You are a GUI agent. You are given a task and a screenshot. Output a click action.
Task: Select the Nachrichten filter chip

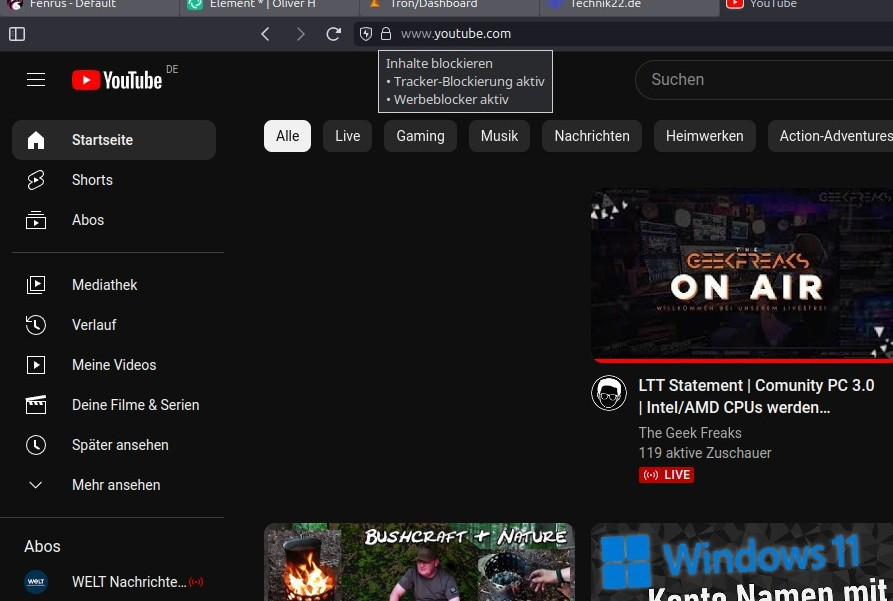tap(592, 136)
